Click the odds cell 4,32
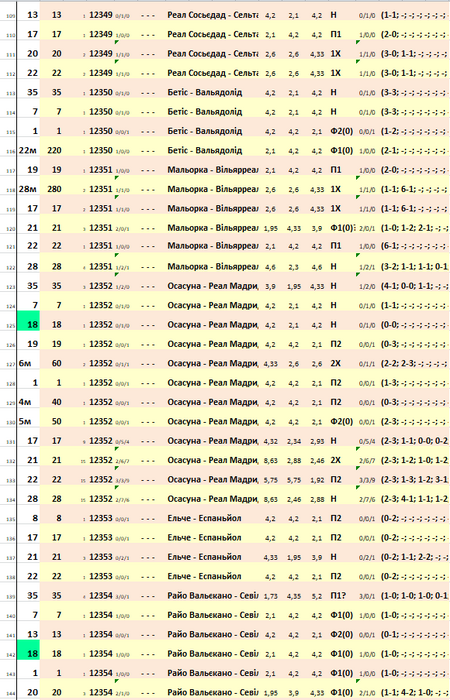The width and height of the screenshot is (450, 700). pyautogui.click(x=270, y=441)
